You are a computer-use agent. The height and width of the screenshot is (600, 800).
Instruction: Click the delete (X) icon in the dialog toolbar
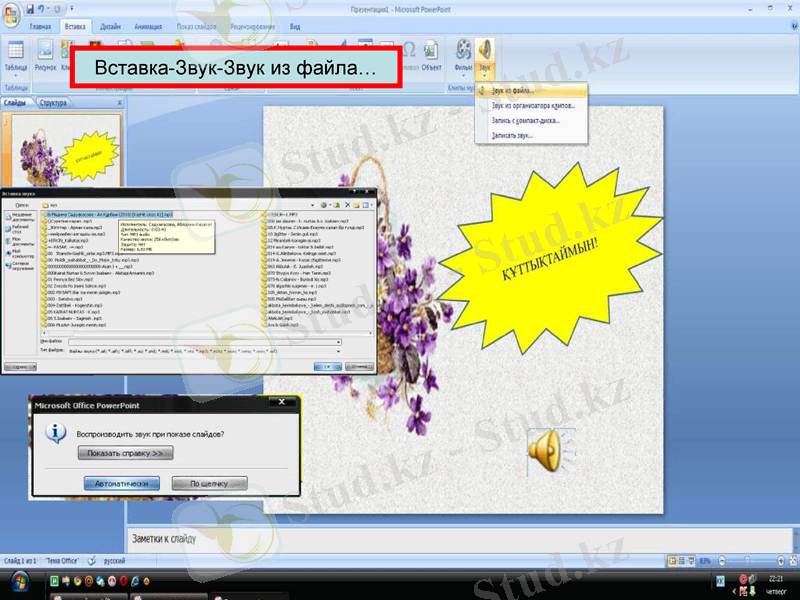[x=347, y=204]
